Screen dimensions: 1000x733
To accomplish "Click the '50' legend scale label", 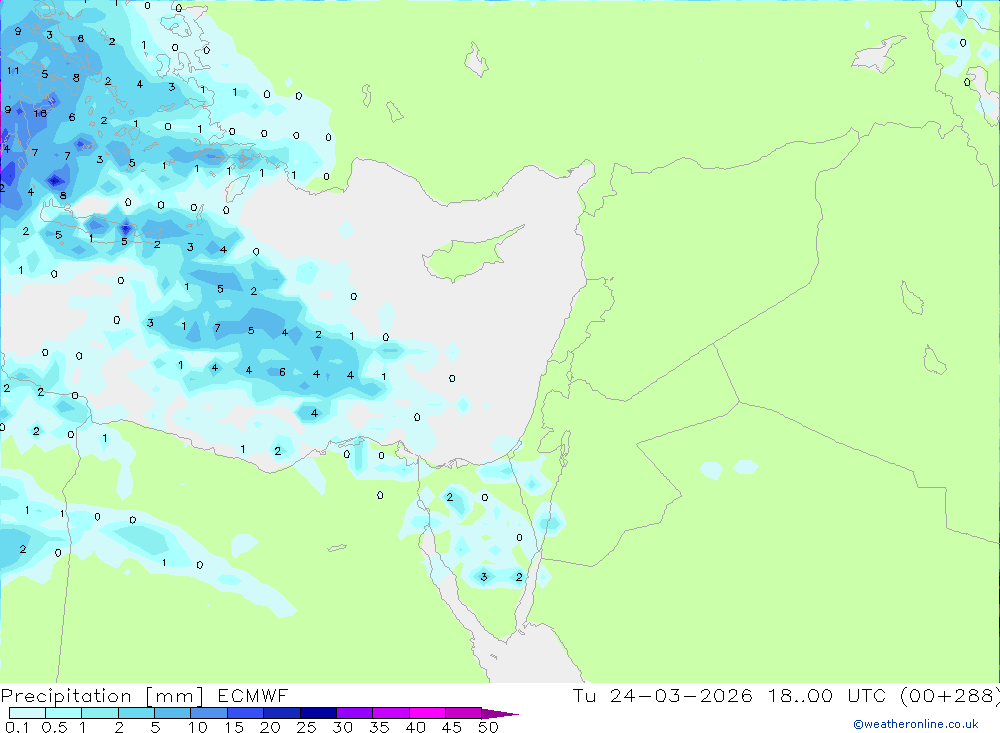I will pyautogui.click(x=488, y=727).
